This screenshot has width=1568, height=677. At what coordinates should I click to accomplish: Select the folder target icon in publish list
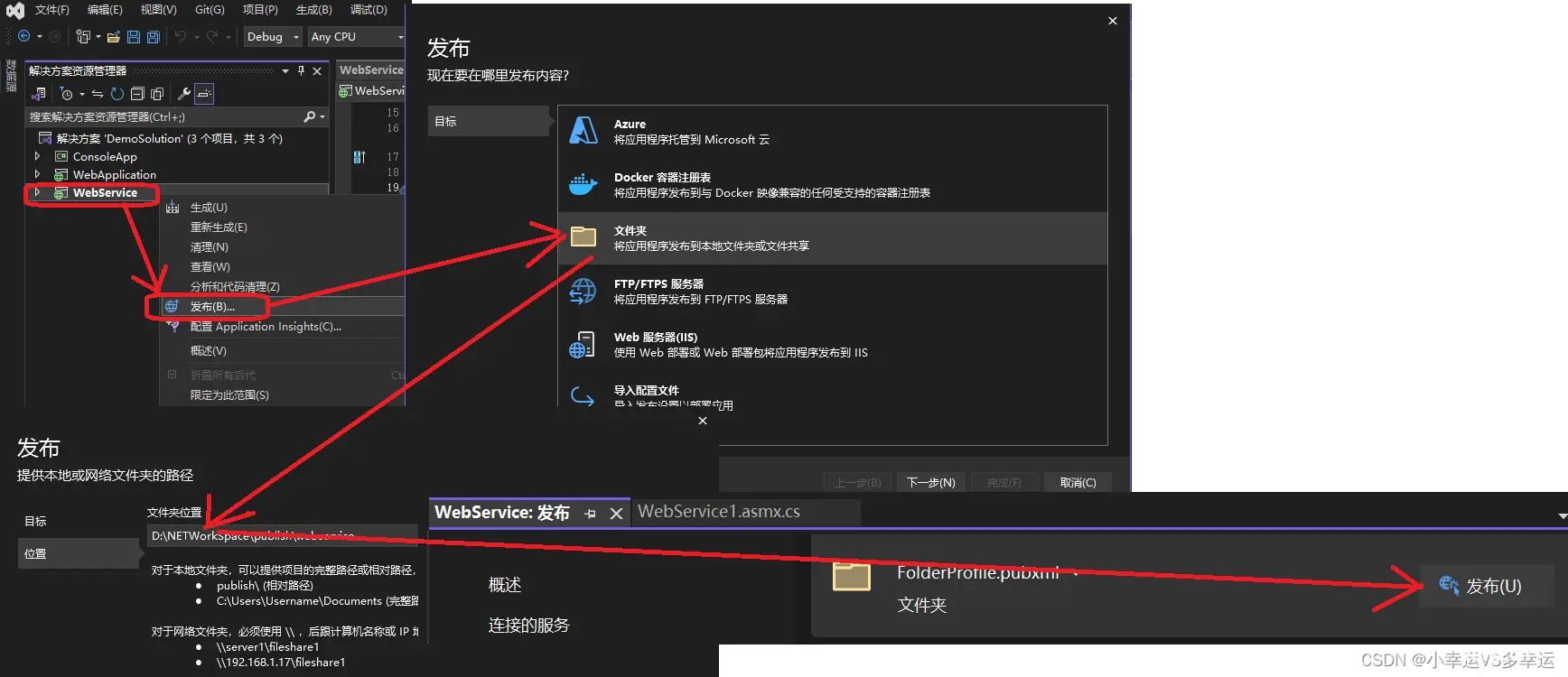pyautogui.click(x=583, y=236)
